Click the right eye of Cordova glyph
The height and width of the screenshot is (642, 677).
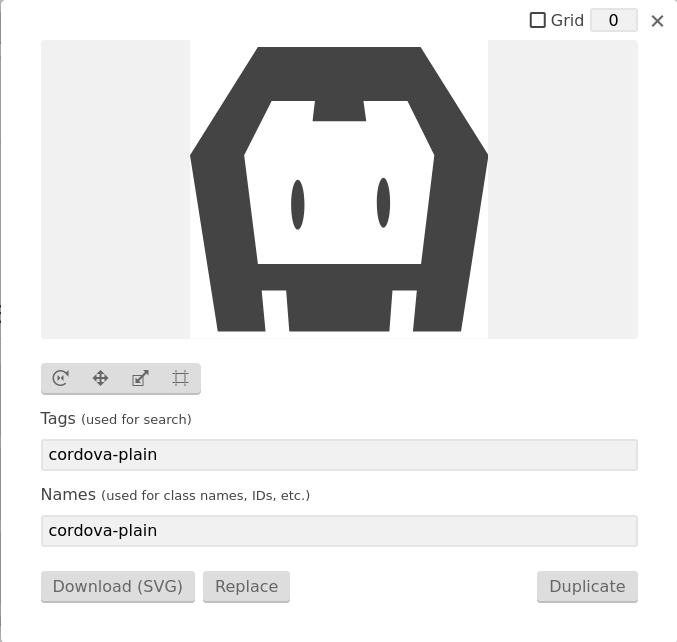[x=383, y=202]
